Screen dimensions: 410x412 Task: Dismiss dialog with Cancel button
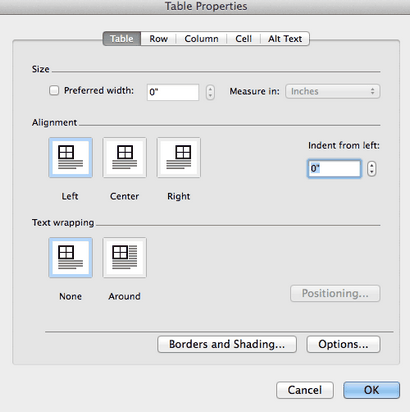(305, 390)
